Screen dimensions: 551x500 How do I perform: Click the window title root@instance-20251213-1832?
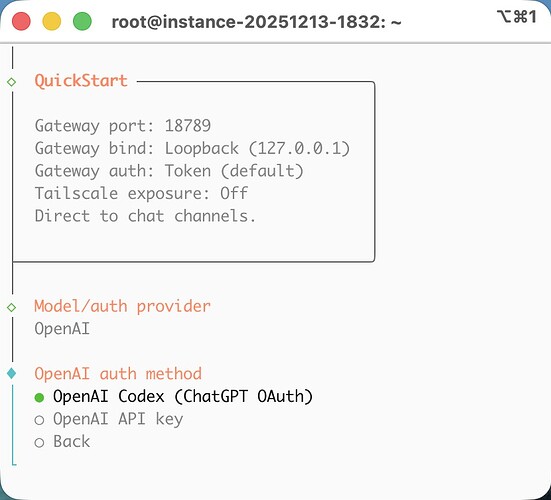coord(256,22)
